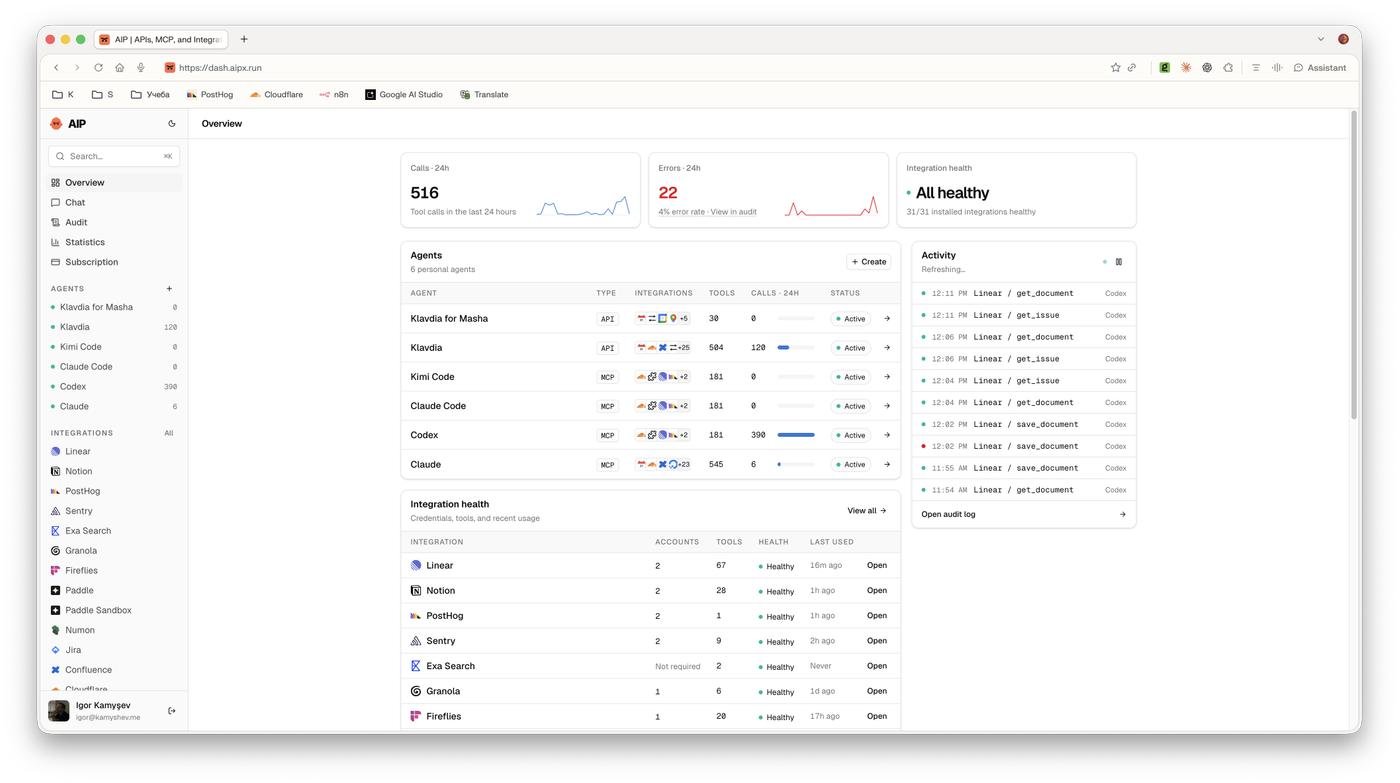Open Exa Search in the sidebar integrations
This screenshot has height=783, width=1400.
pyautogui.click(x=114, y=531)
